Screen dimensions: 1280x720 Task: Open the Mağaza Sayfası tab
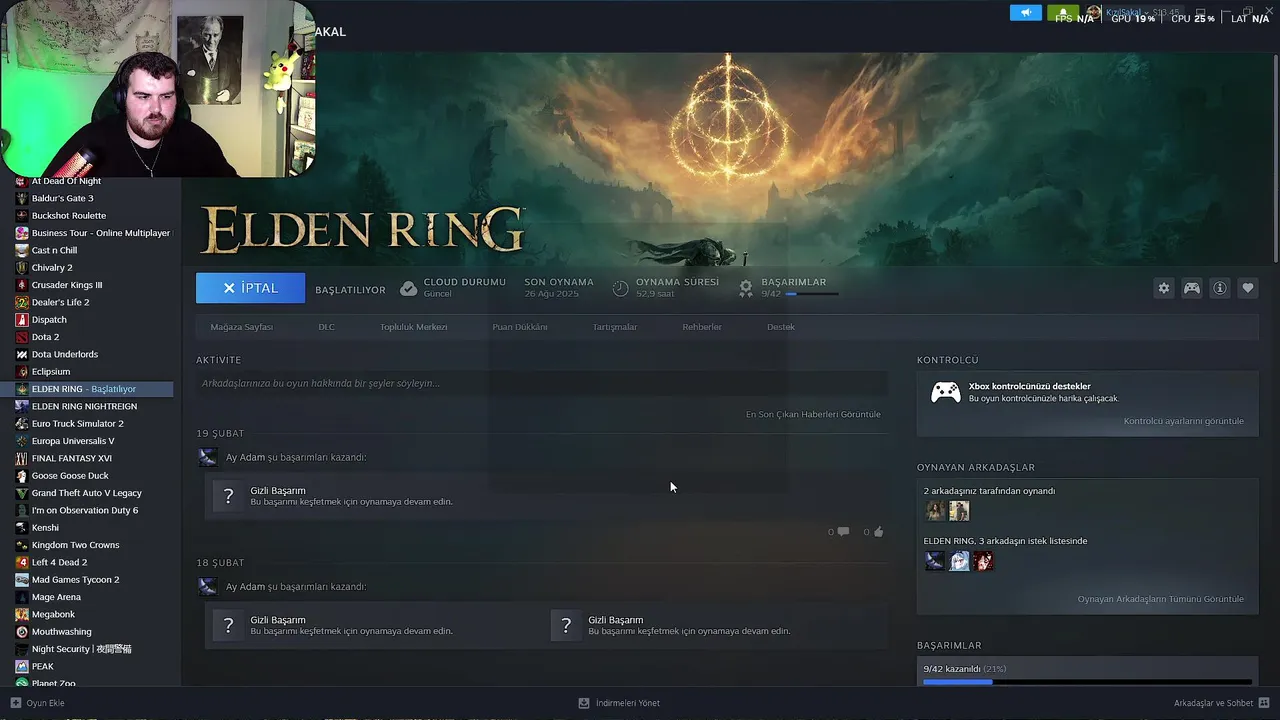click(x=241, y=327)
